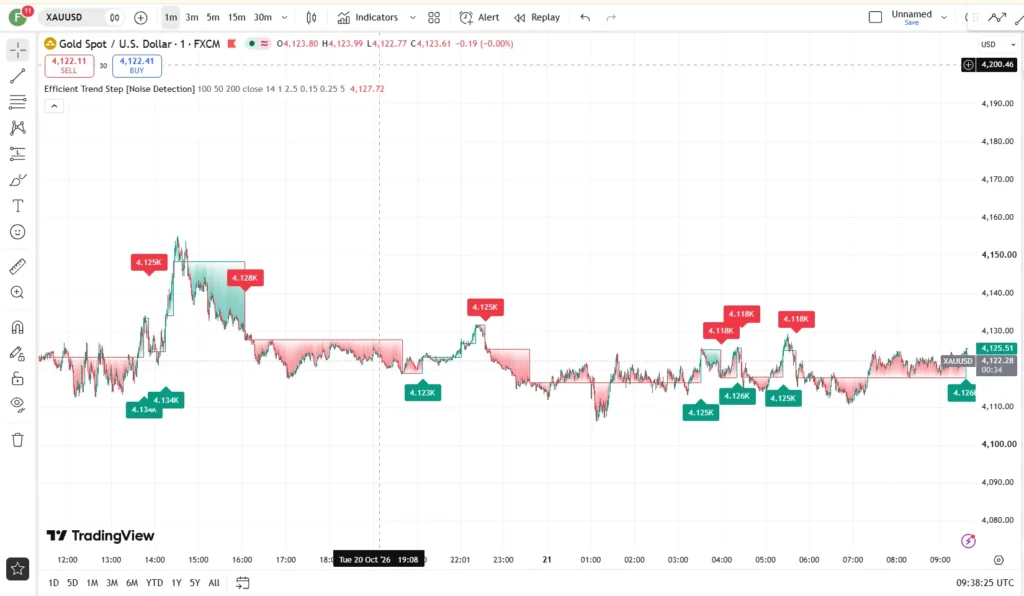Open the USD currency dropdown
Screen dimensions: 1024x596
(998, 44)
